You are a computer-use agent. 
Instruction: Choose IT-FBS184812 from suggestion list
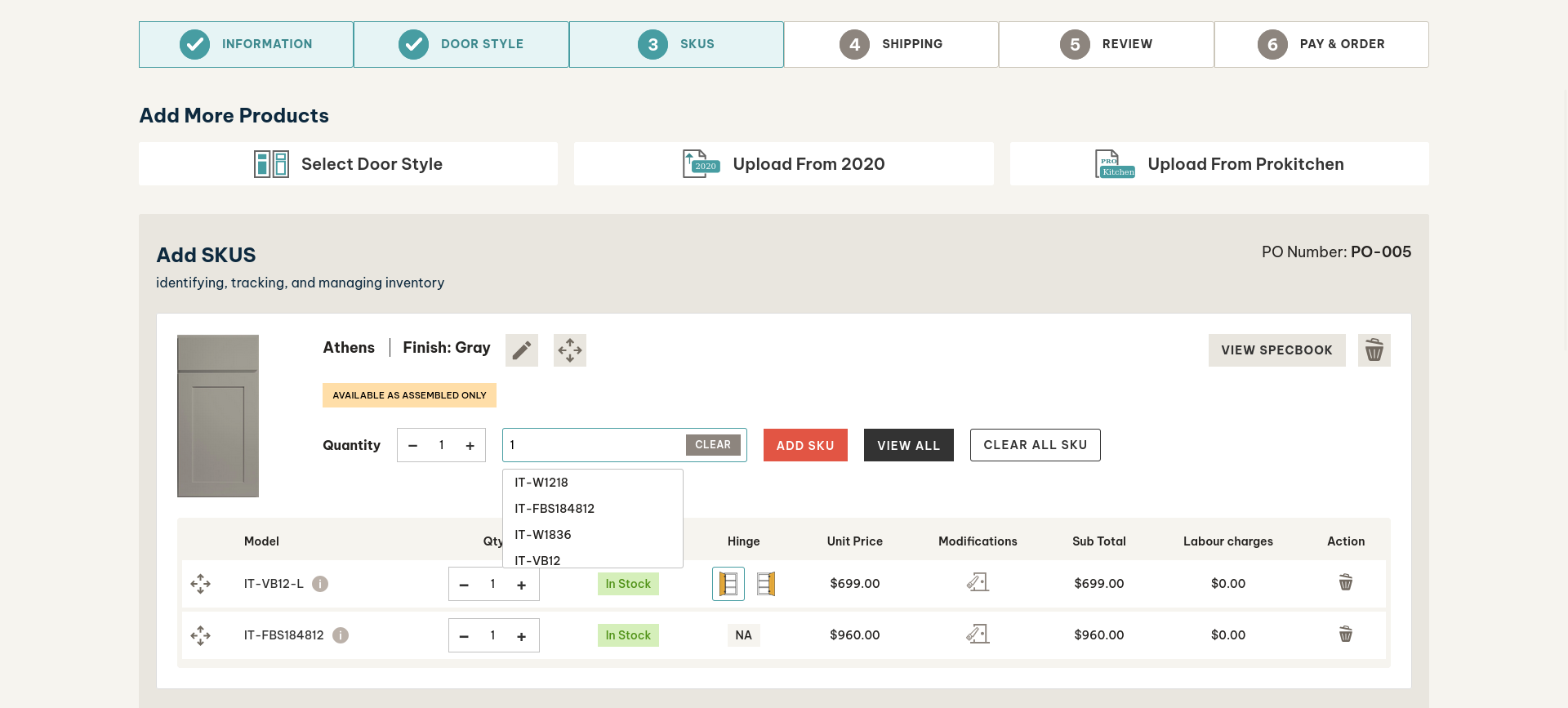pos(555,509)
